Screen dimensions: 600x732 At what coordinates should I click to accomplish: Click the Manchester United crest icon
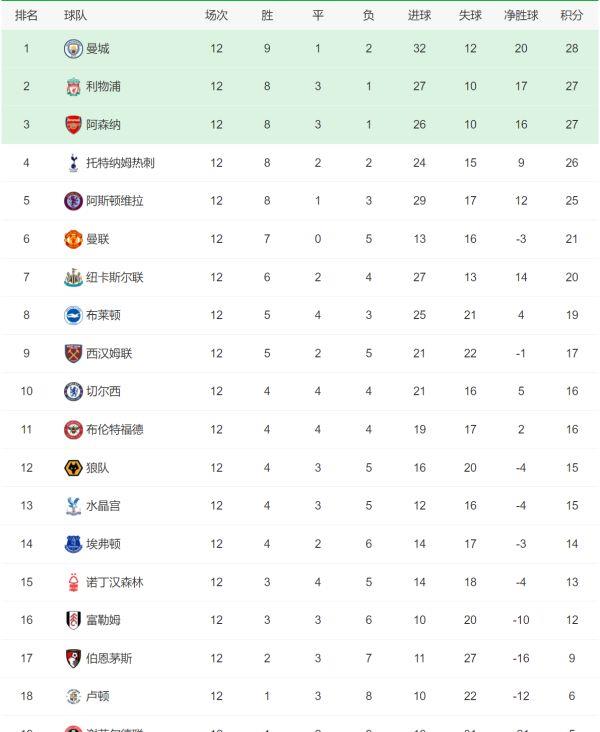pos(73,239)
